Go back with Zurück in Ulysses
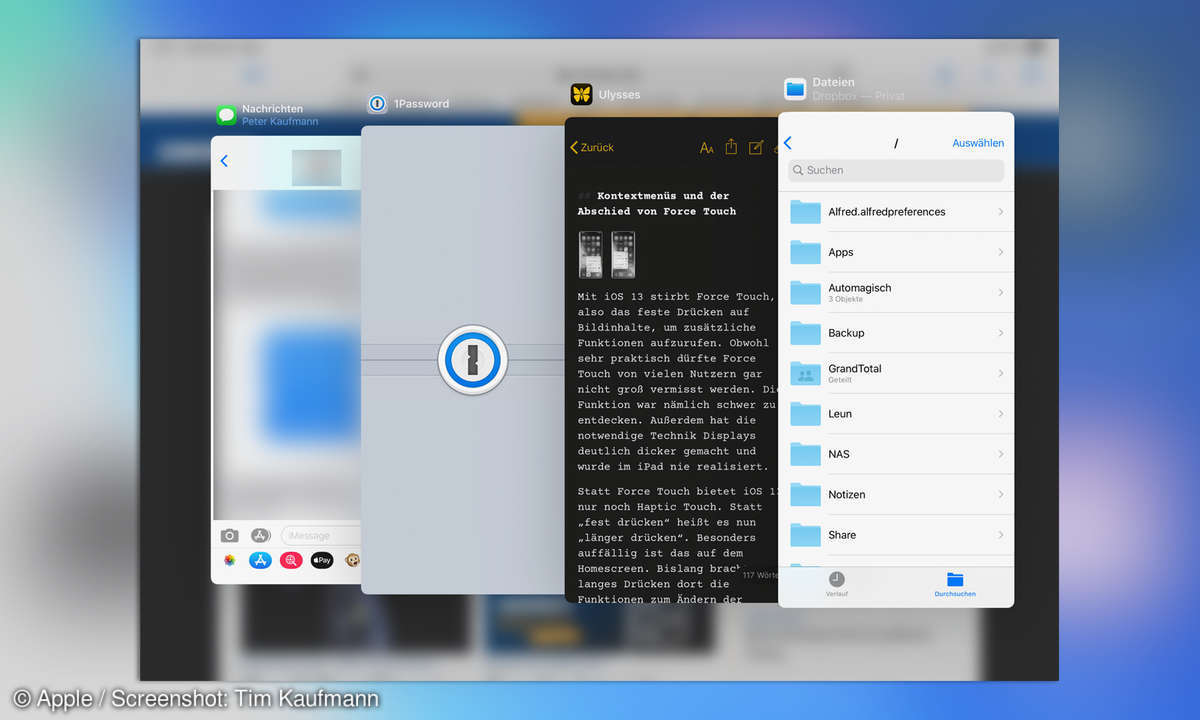This screenshot has height=720, width=1200. (x=592, y=147)
